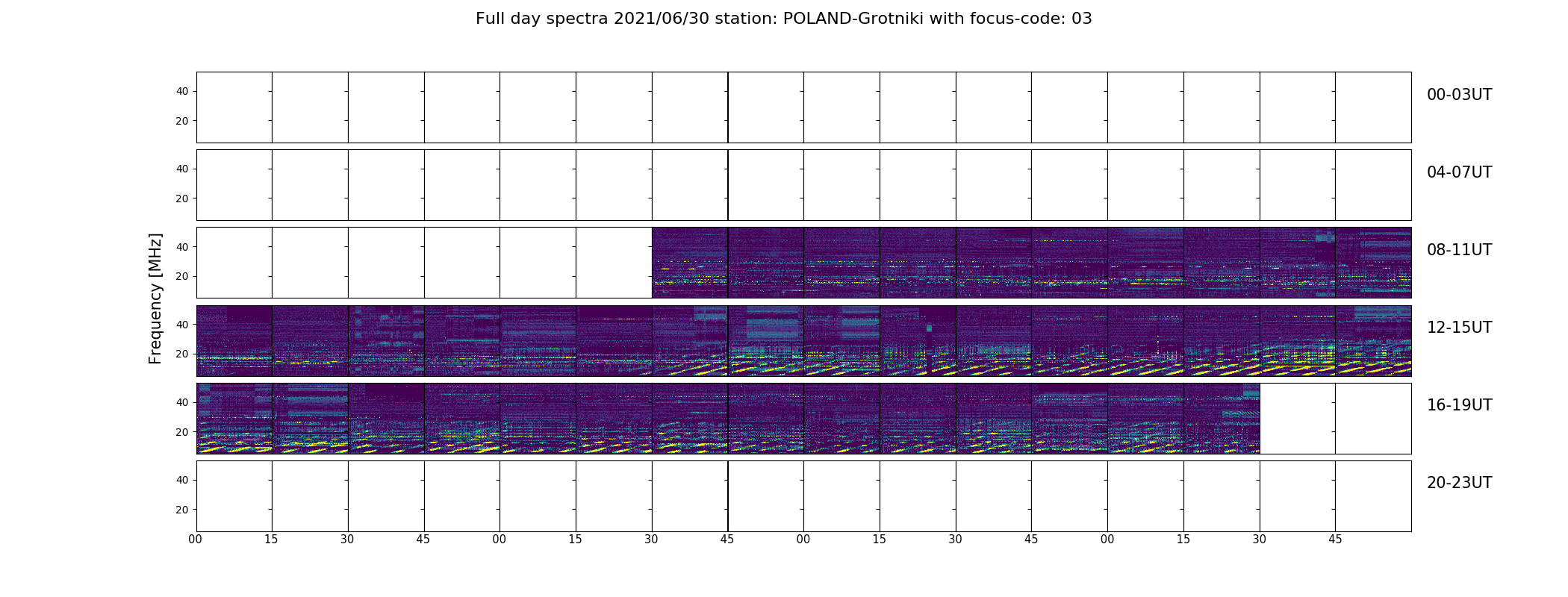Open last data-filled spectrogram in 16-19UT row
Image resolution: width=1568 pixels, height=597 pixels.
coord(1222,418)
